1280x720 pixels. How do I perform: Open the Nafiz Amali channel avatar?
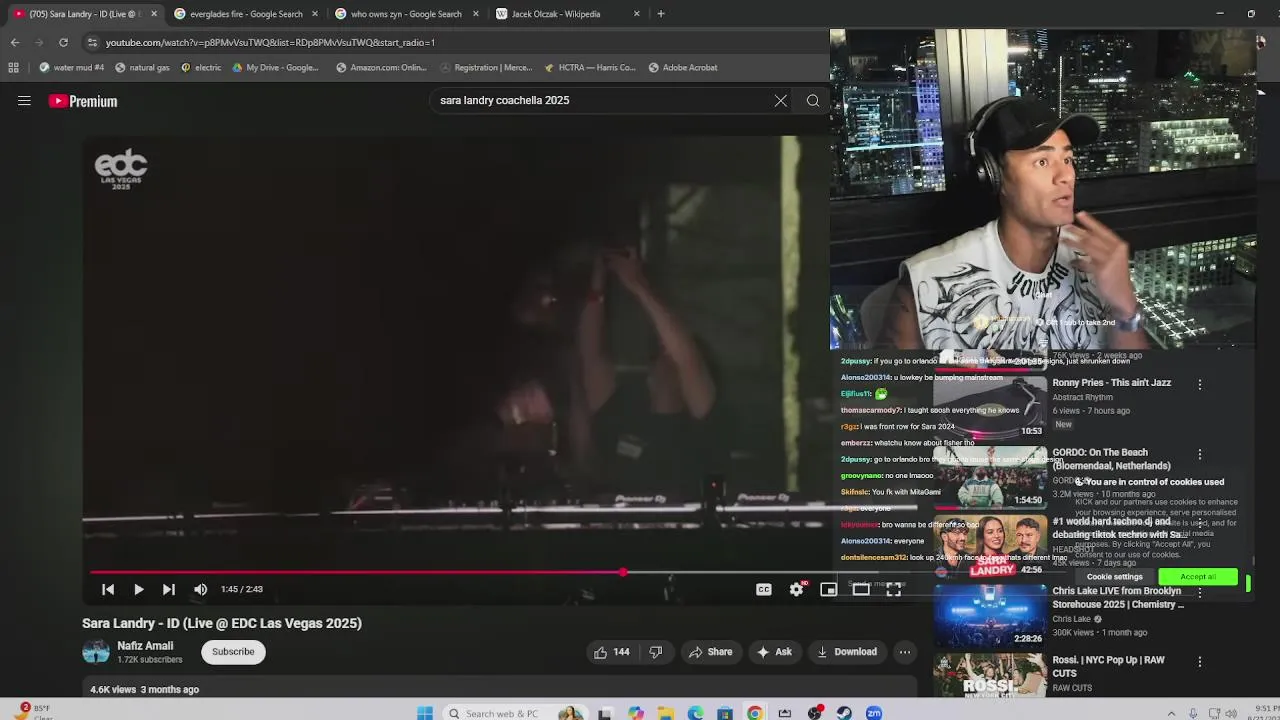(96, 652)
